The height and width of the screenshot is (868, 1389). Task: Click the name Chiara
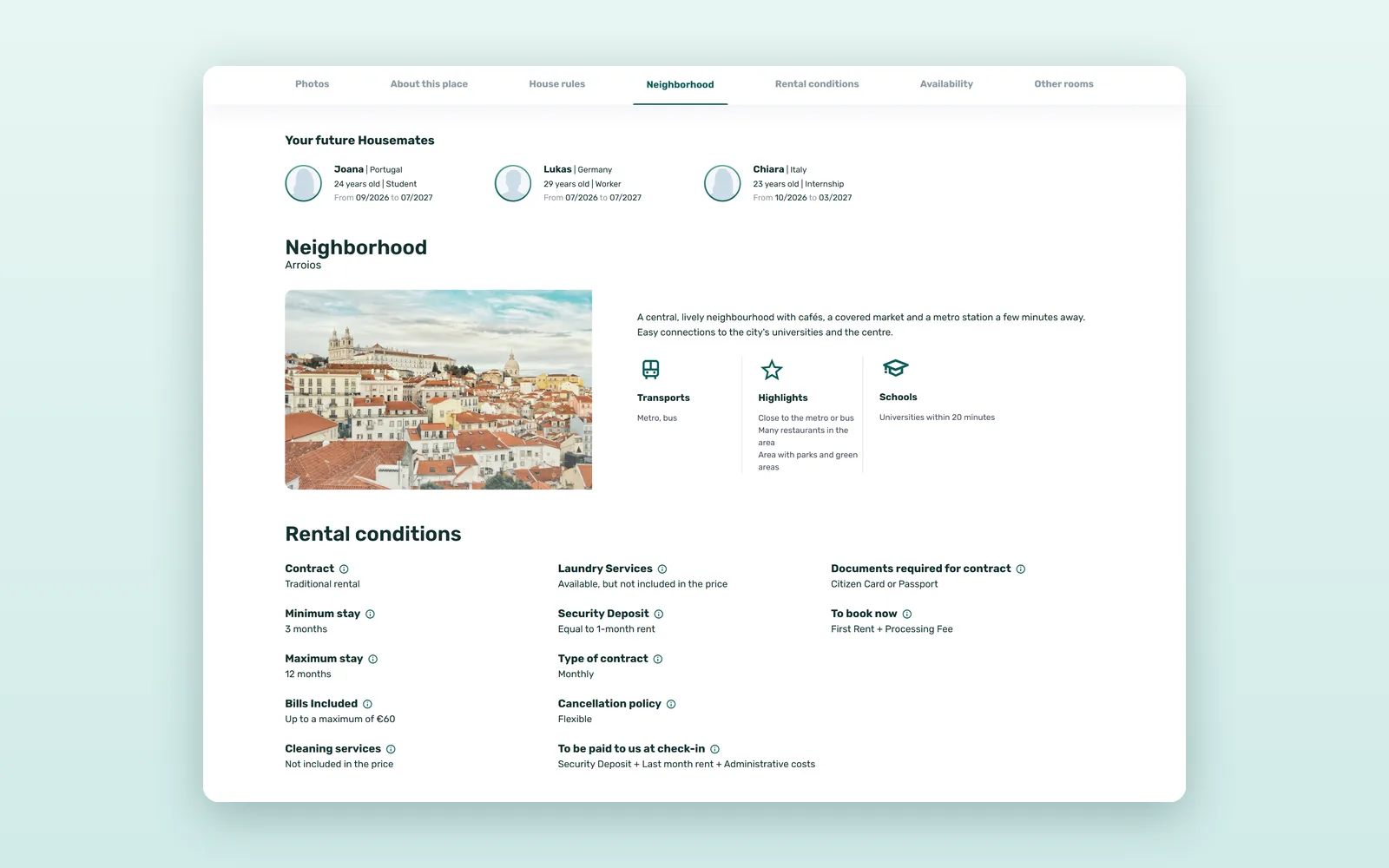(769, 169)
